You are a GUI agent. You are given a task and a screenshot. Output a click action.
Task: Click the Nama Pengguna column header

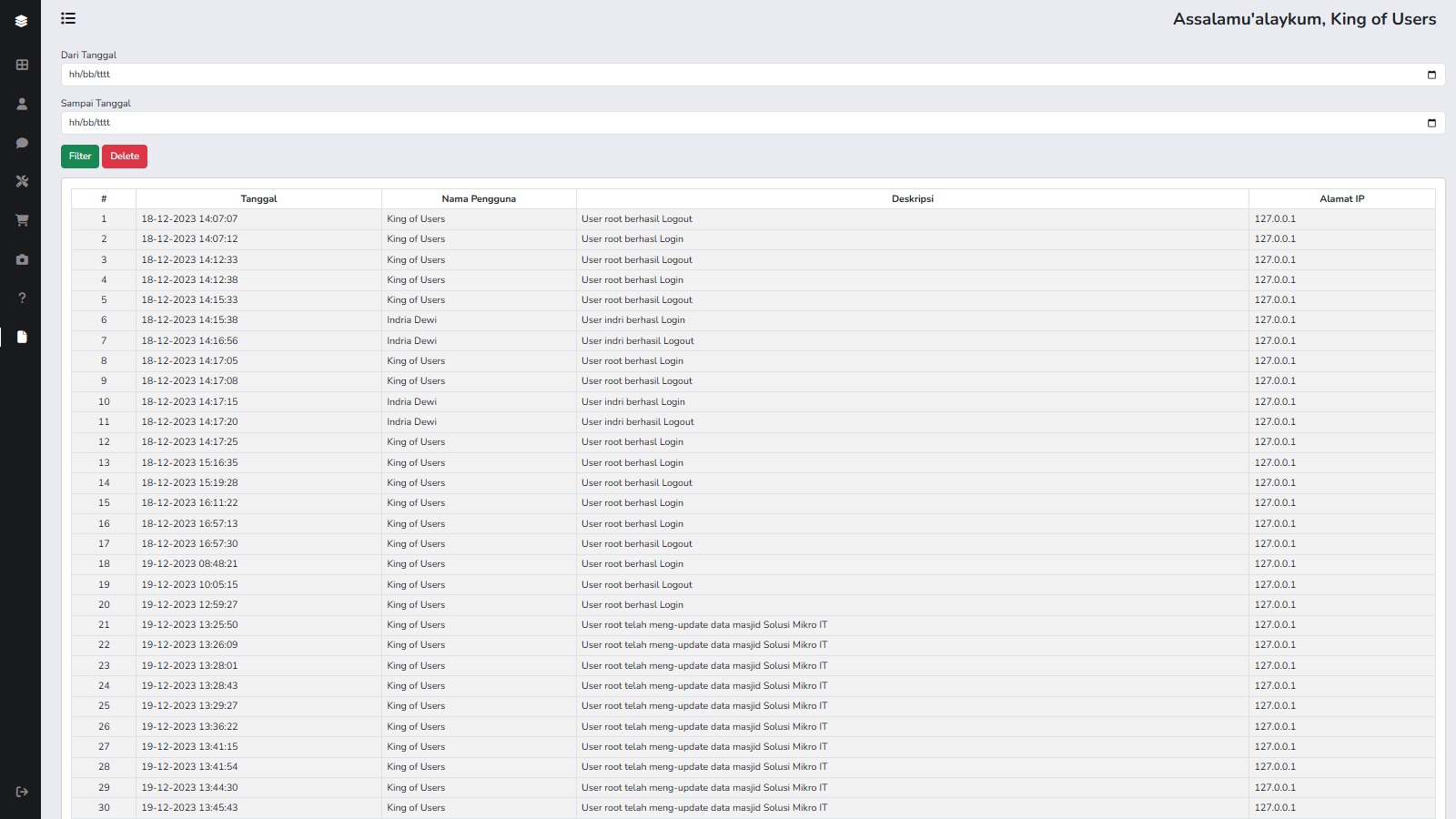(479, 199)
